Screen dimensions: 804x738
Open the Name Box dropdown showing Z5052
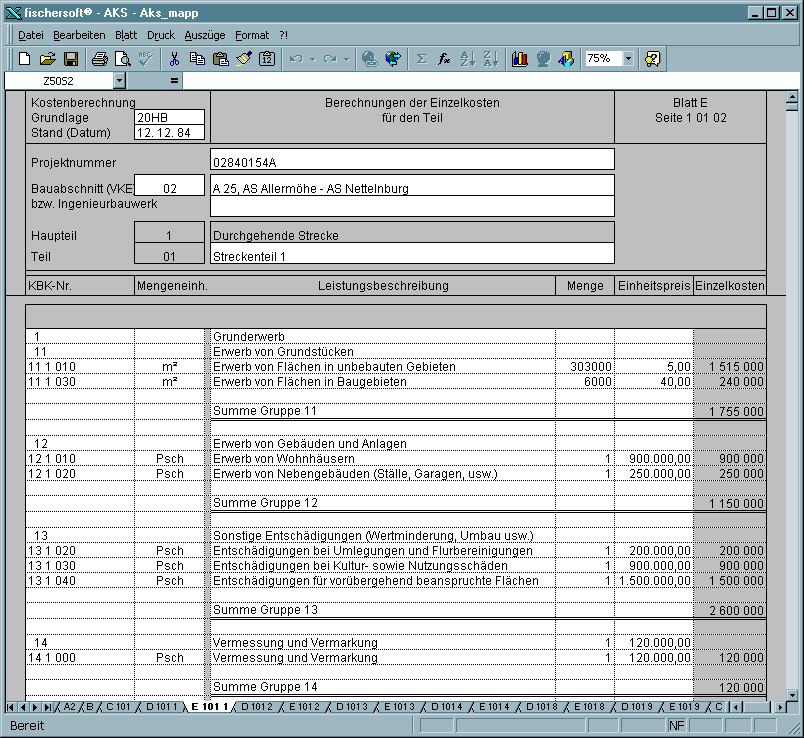point(122,80)
